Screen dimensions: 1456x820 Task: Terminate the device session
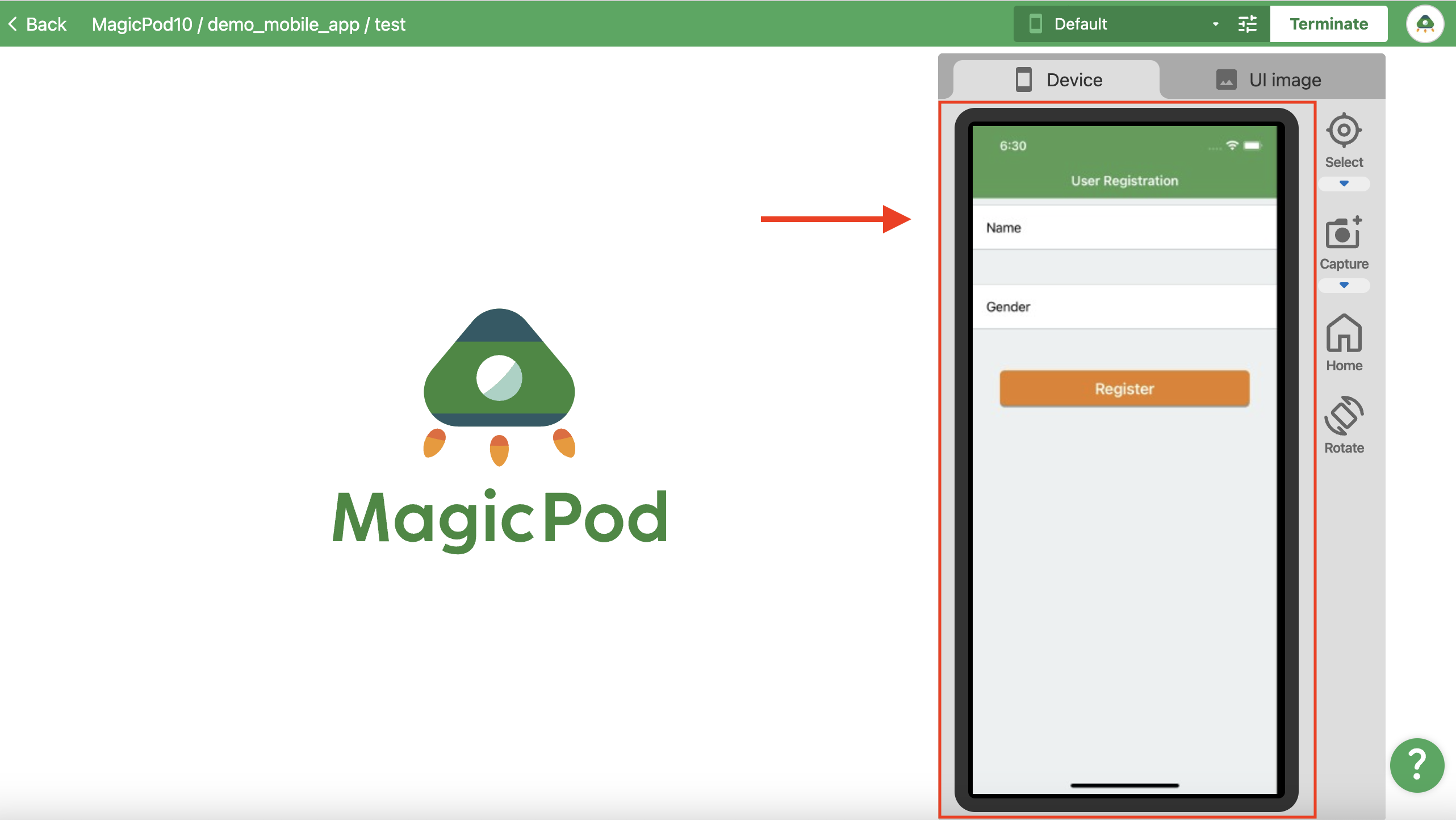pyautogui.click(x=1329, y=24)
